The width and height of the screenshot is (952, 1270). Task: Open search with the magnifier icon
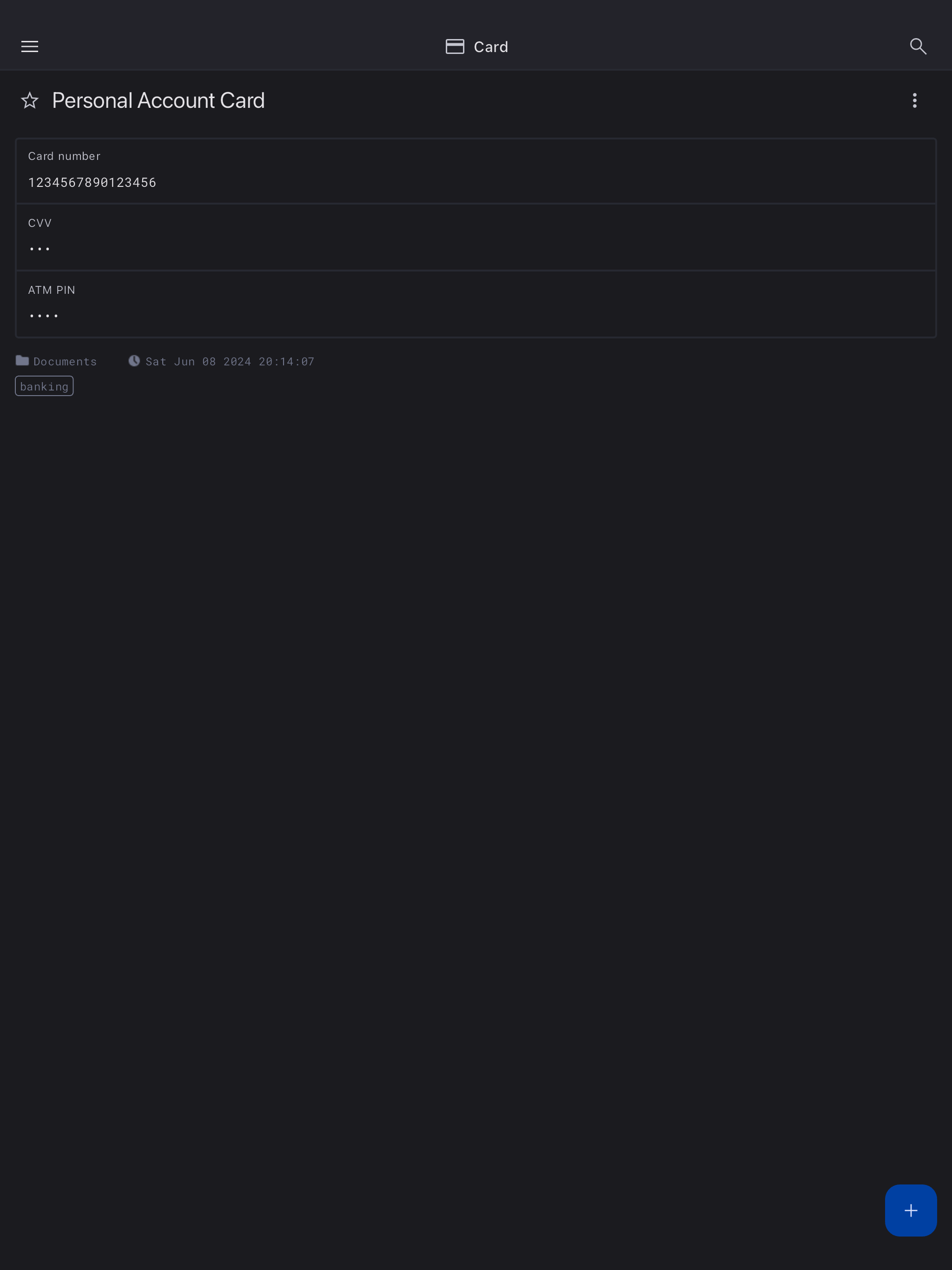point(918,46)
